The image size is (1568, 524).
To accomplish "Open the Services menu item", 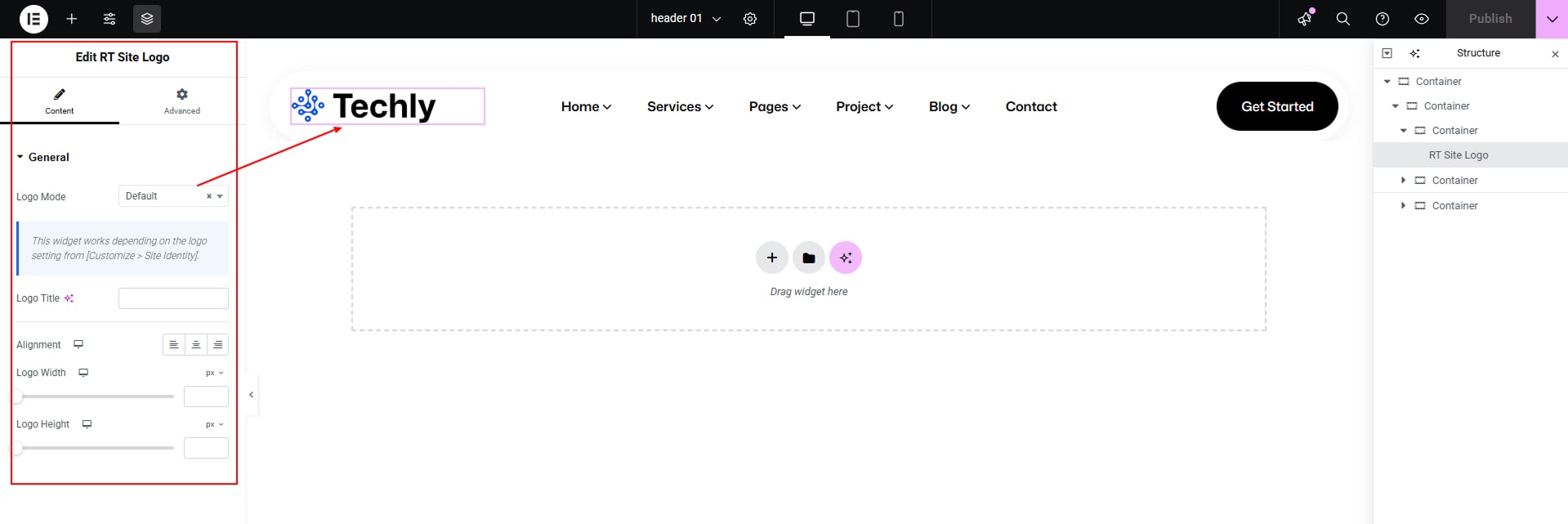I will click(x=681, y=106).
